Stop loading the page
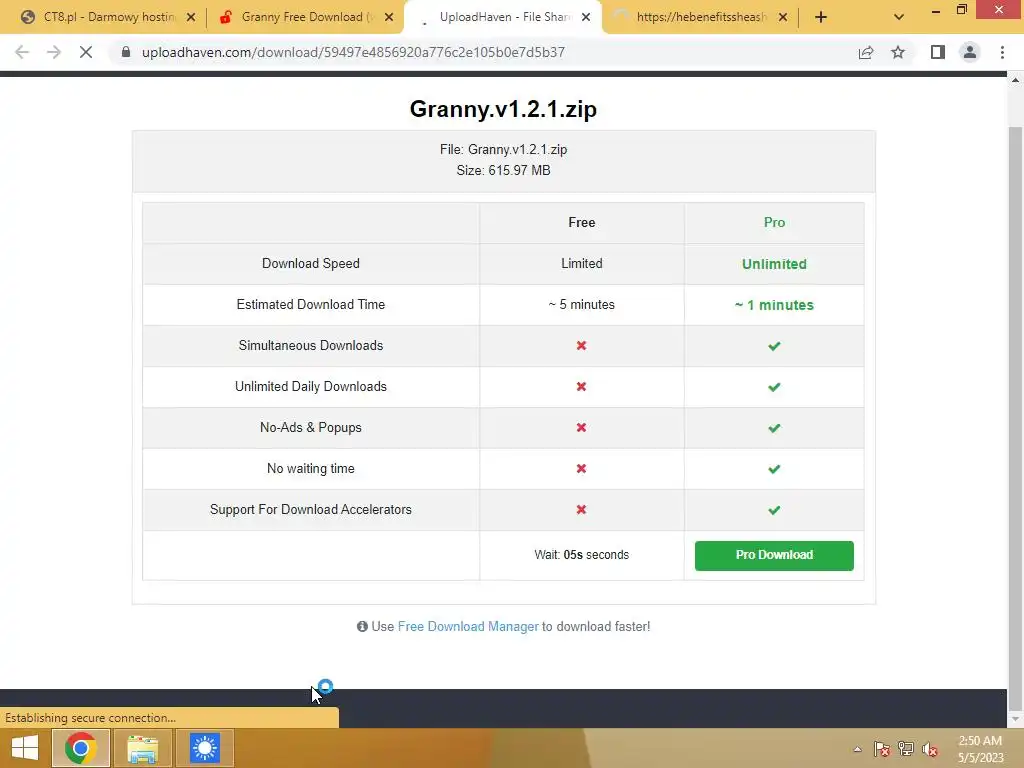 click(86, 52)
